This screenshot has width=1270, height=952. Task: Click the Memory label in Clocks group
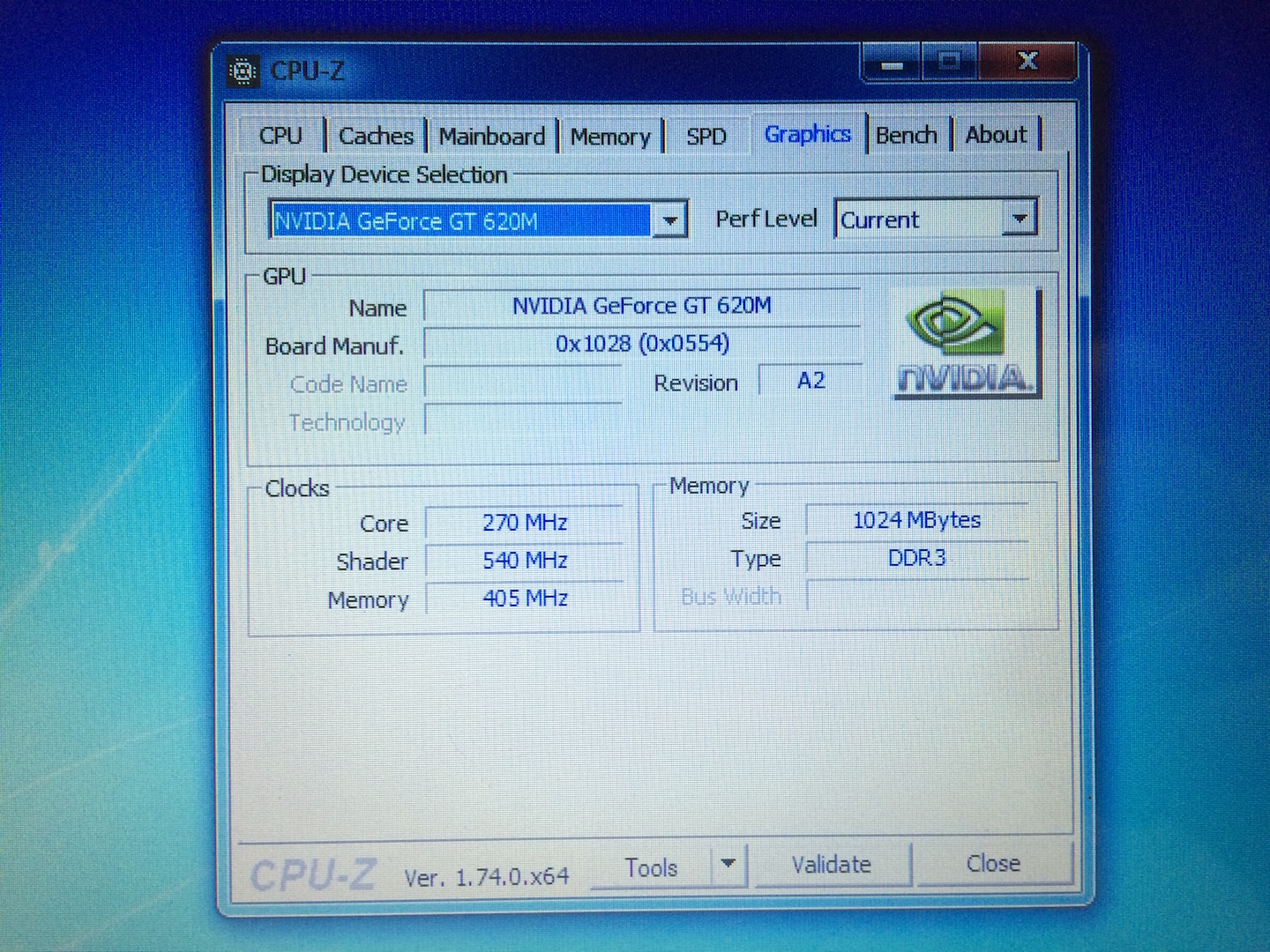coord(368,600)
